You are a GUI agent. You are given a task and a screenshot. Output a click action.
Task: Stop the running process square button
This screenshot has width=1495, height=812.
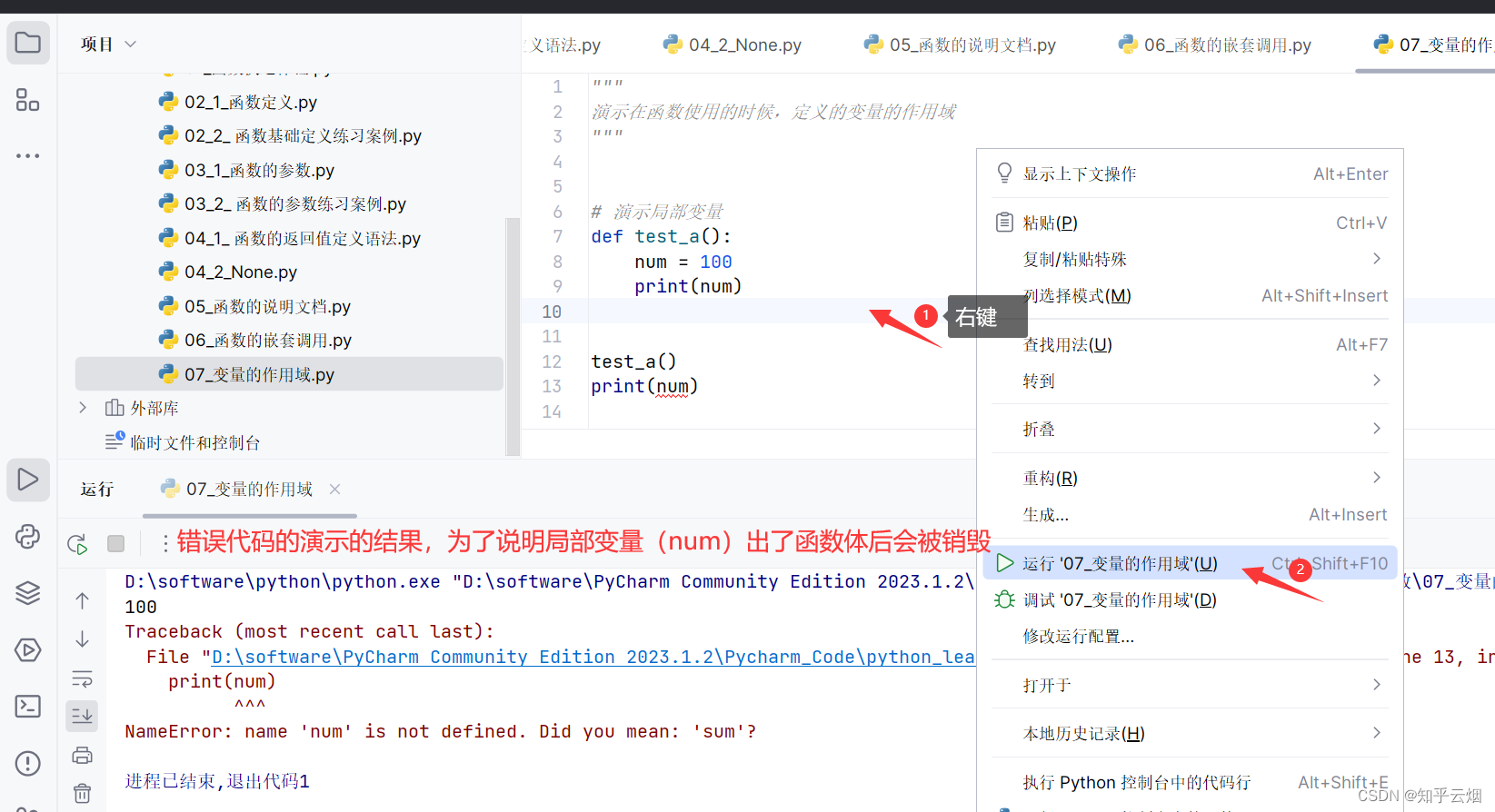click(x=115, y=543)
